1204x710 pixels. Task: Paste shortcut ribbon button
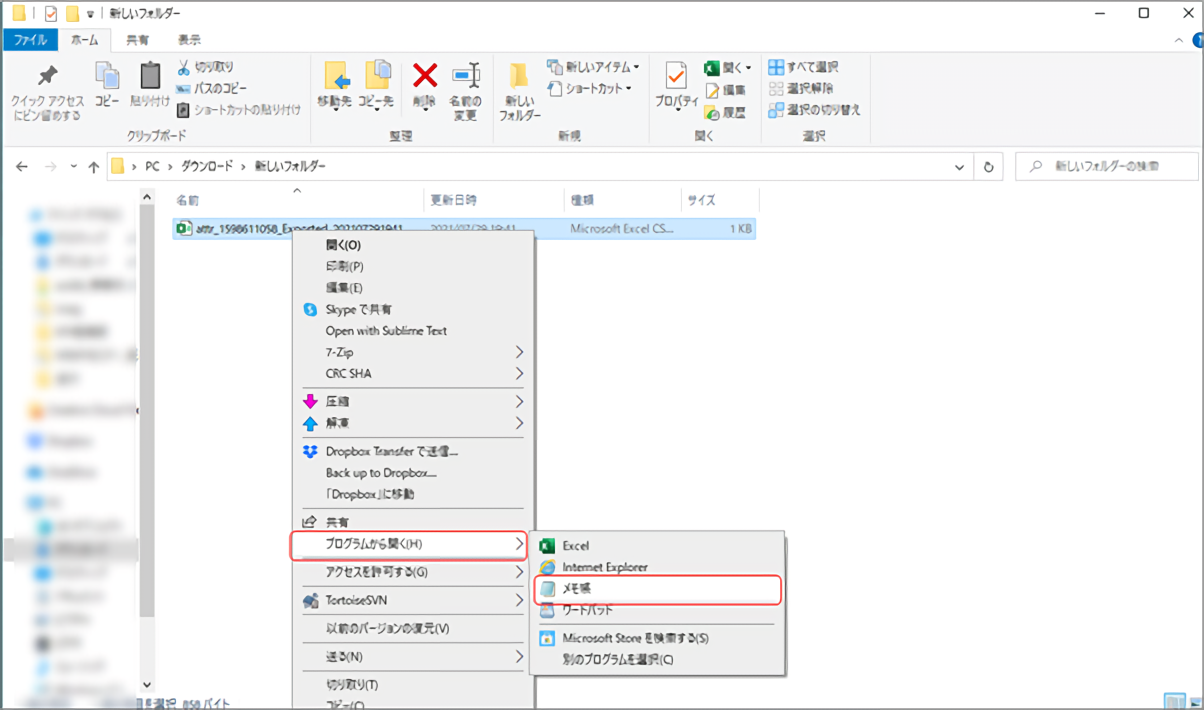pos(238,110)
